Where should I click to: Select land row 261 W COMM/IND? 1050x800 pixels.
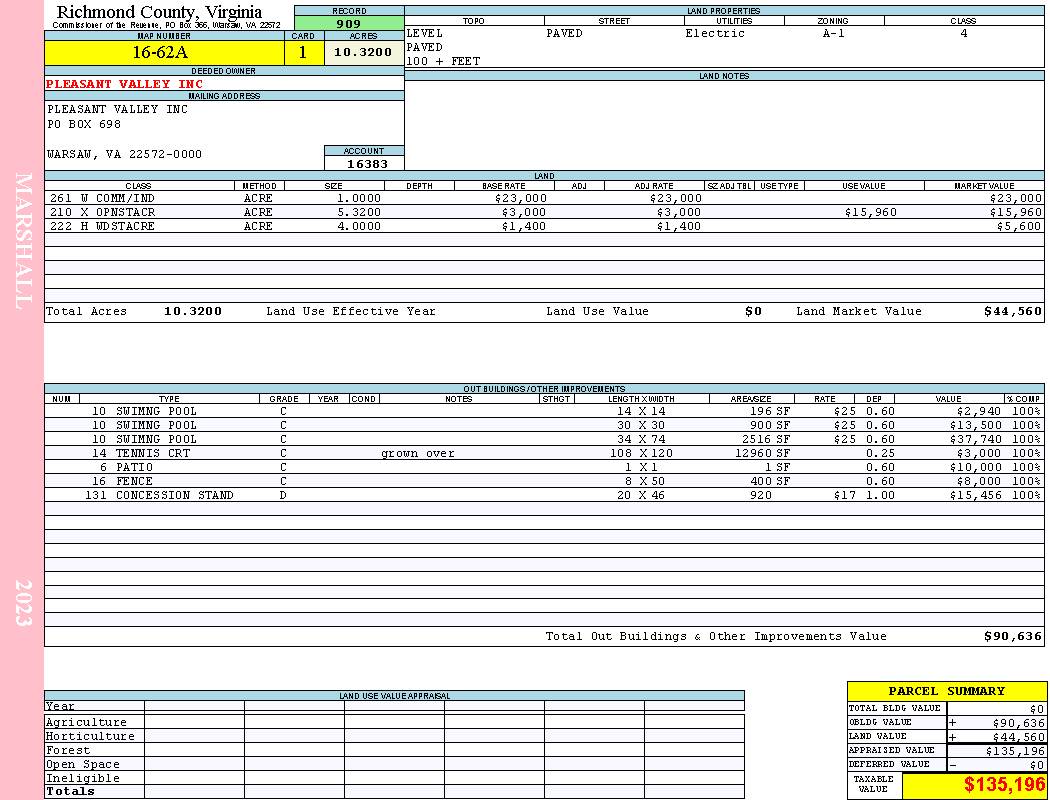point(544,198)
